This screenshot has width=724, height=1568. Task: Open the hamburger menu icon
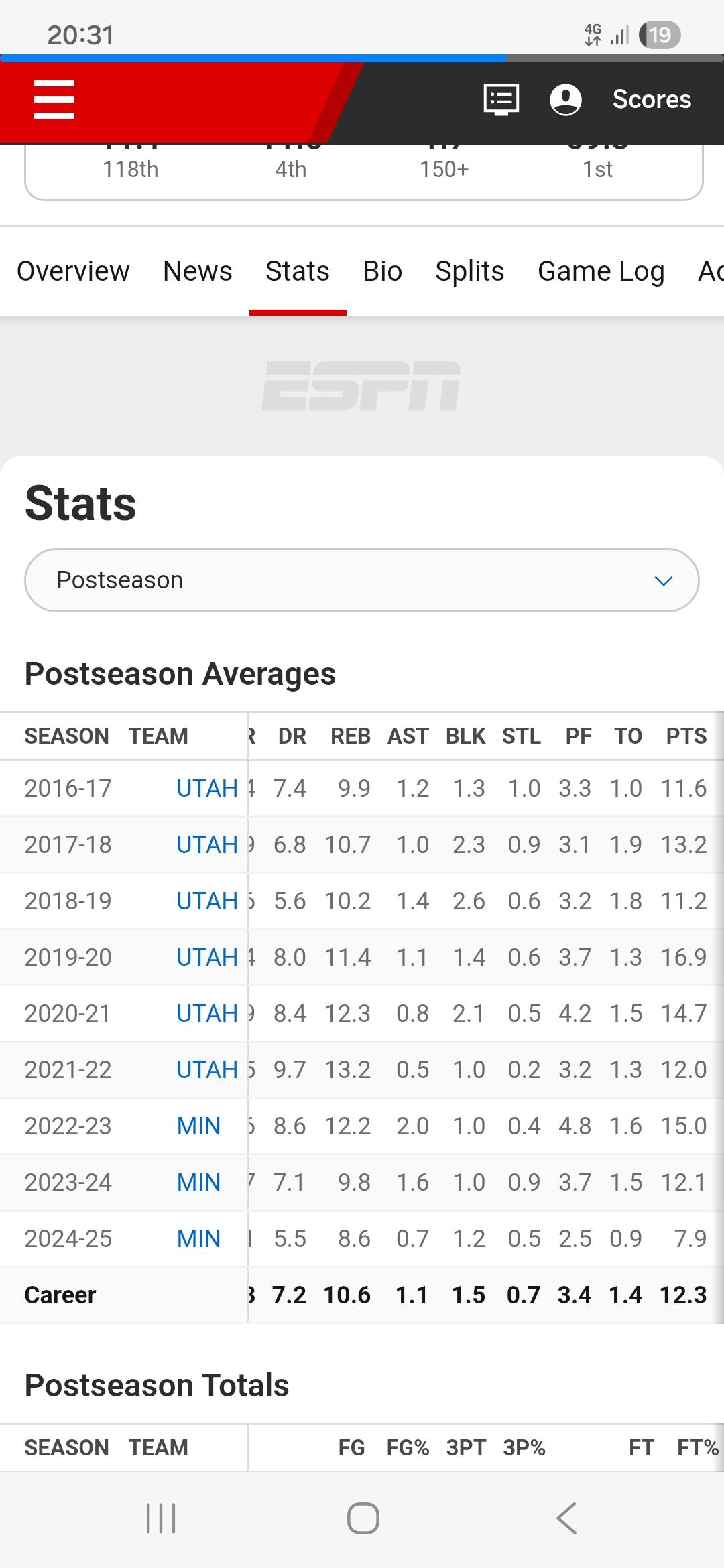(54, 99)
